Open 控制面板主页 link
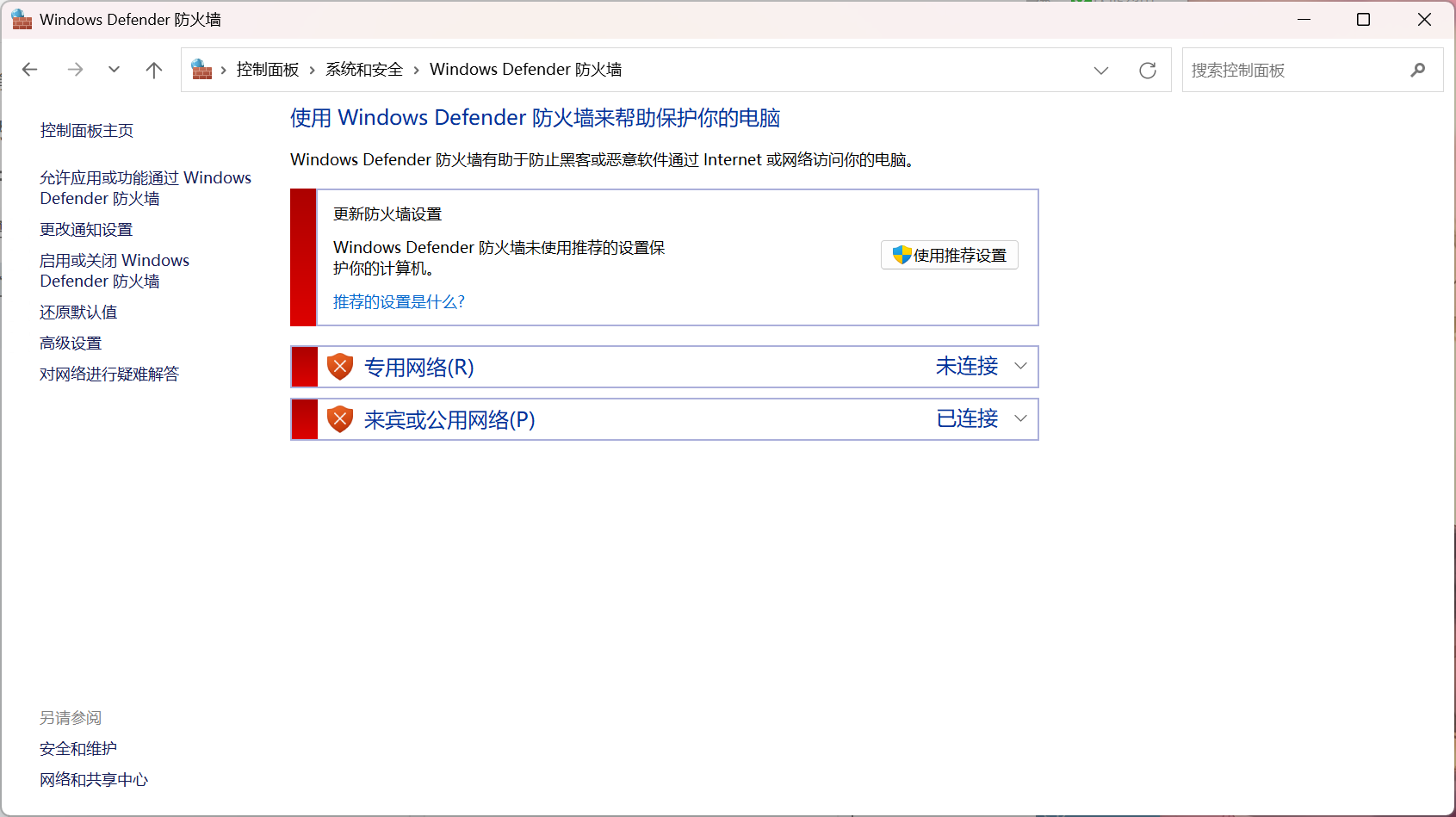Image resolution: width=1456 pixels, height=817 pixels. (x=87, y=130)
